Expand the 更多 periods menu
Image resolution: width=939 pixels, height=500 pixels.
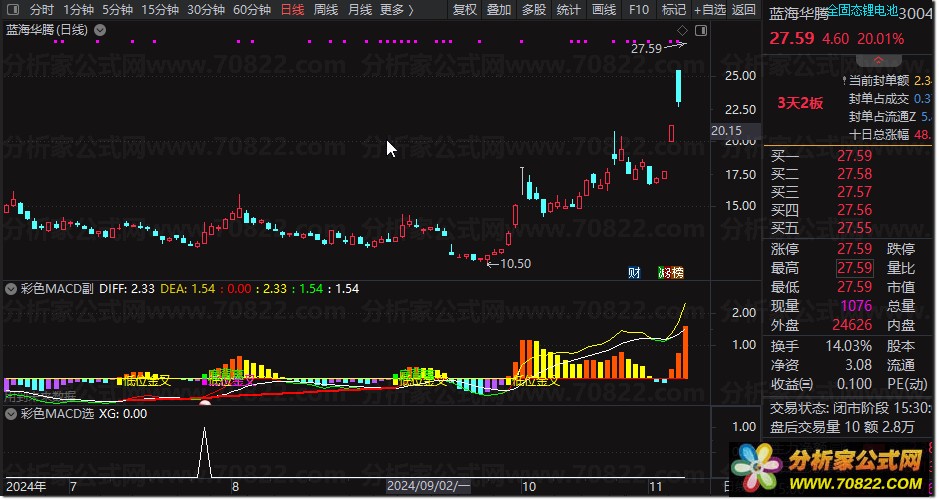(397, 10)
